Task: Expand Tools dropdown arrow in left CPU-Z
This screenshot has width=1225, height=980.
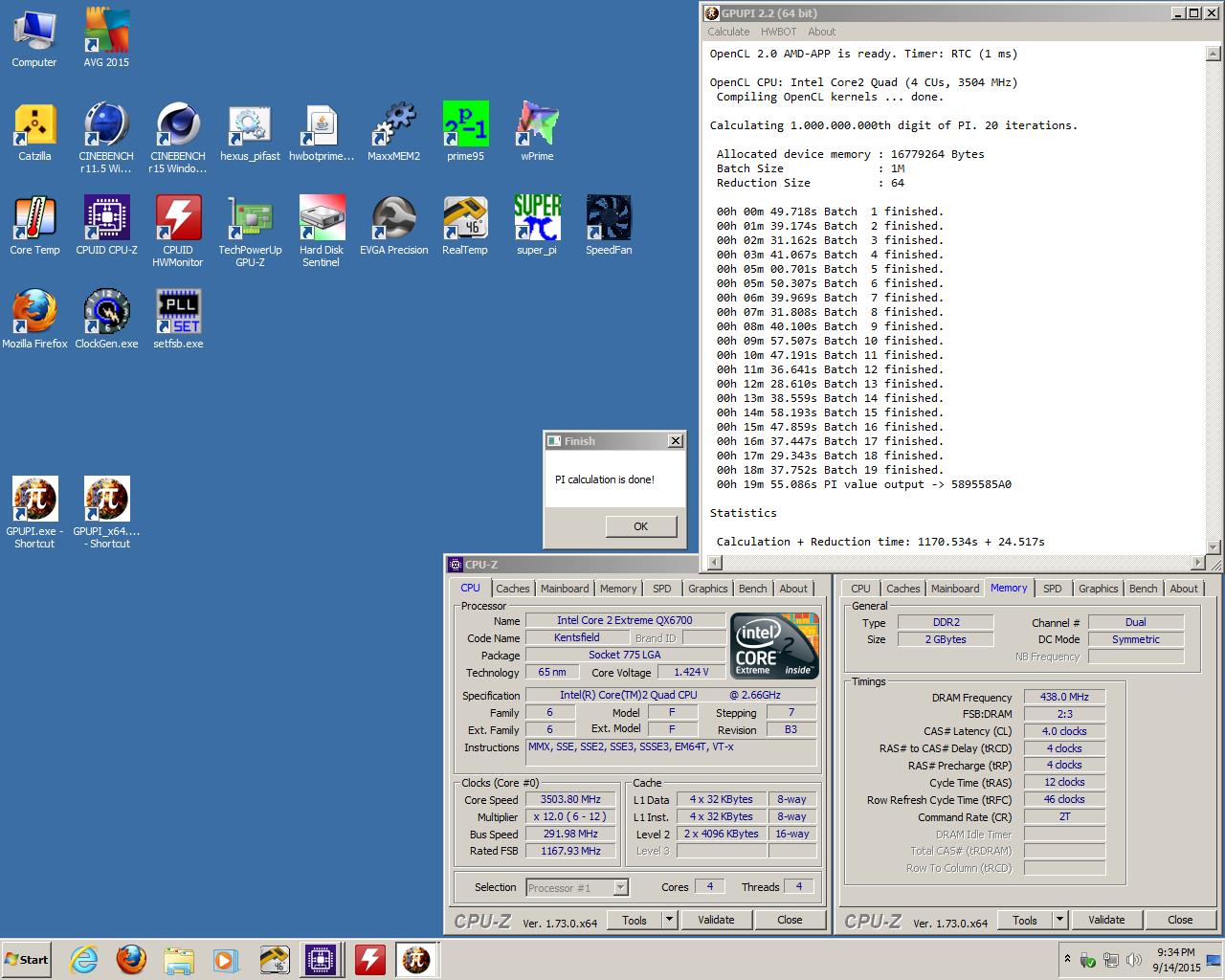Action: click(x=669, y=920)
